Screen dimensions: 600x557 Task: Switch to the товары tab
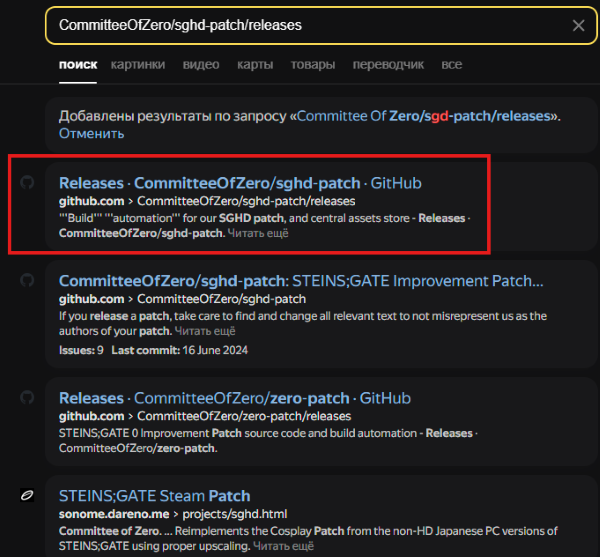pos(313,65)
